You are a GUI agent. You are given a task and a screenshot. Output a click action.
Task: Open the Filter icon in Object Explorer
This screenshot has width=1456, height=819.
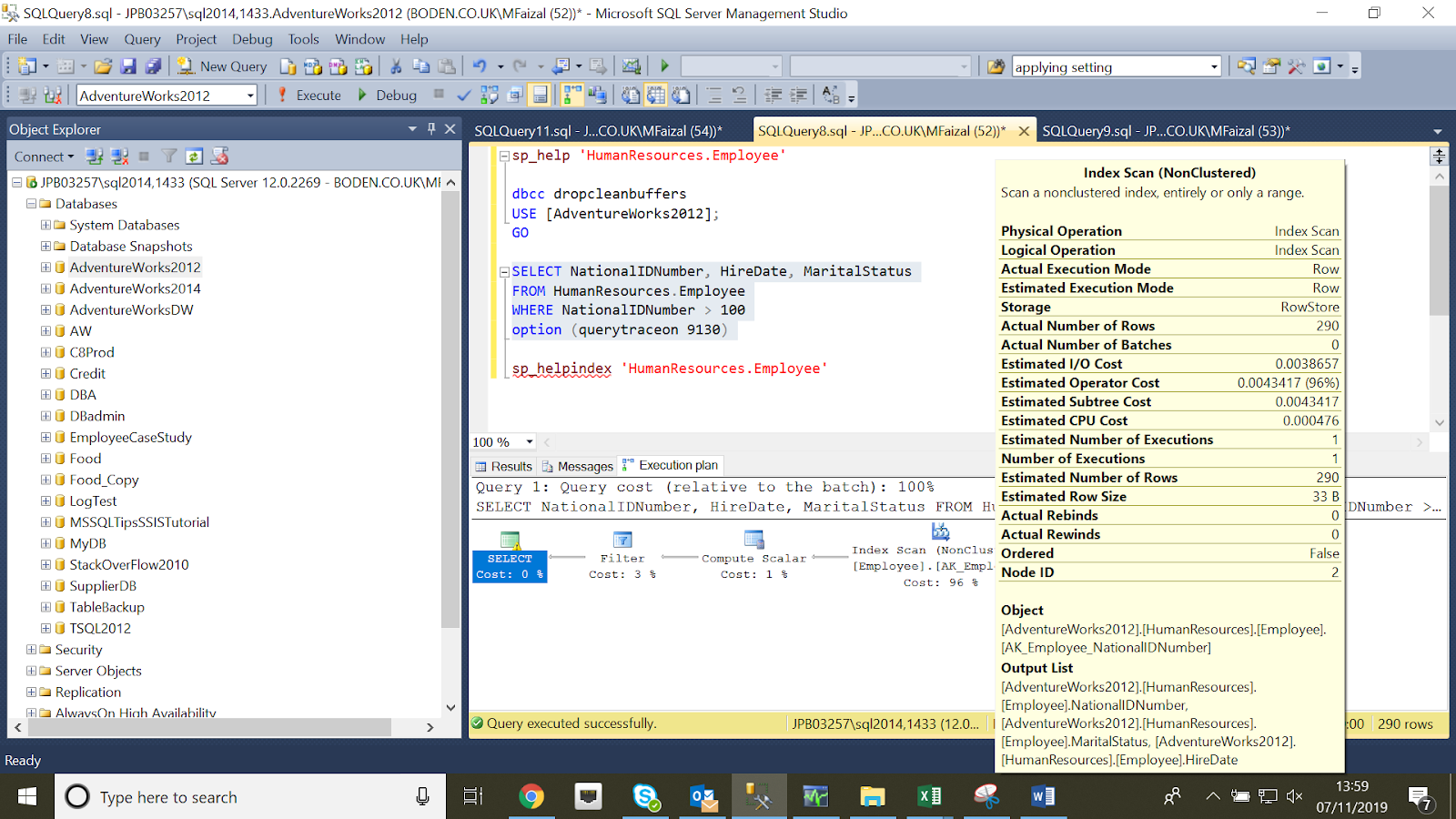coord(168,156)
